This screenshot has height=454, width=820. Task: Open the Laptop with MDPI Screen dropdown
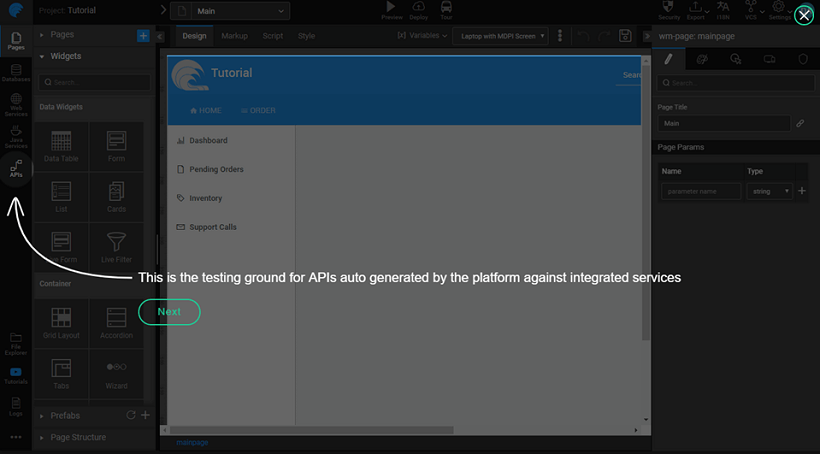coord(501,36)
